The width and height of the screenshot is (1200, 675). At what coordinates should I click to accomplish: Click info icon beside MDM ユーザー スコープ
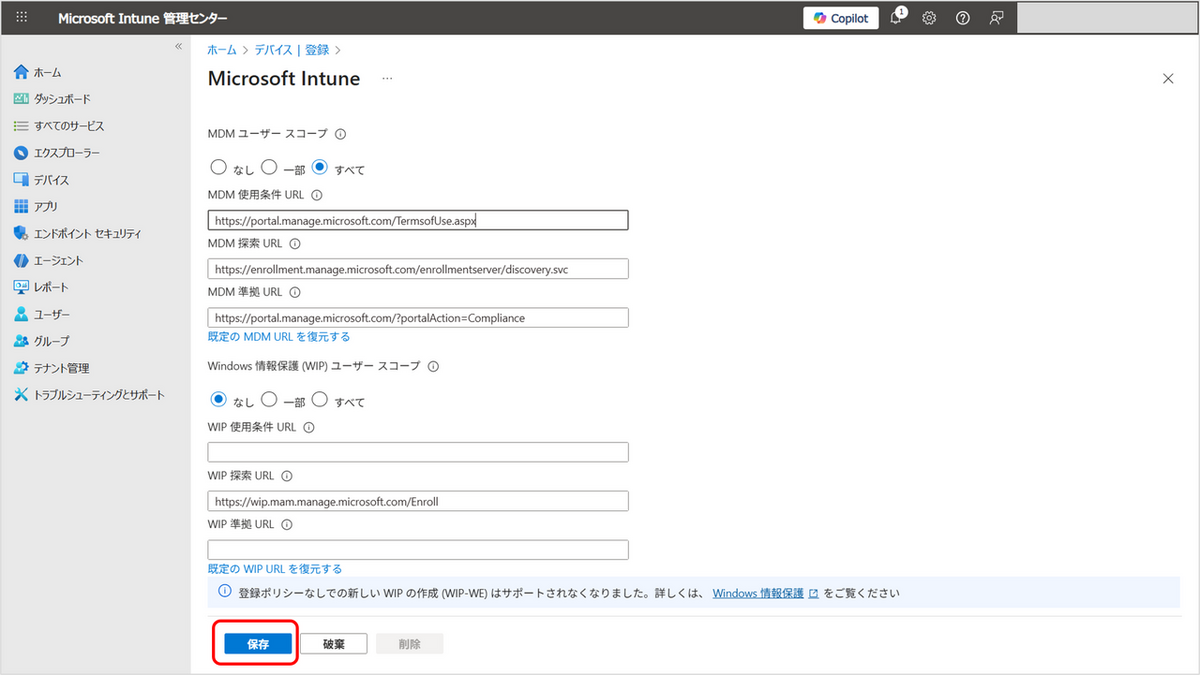340,134
